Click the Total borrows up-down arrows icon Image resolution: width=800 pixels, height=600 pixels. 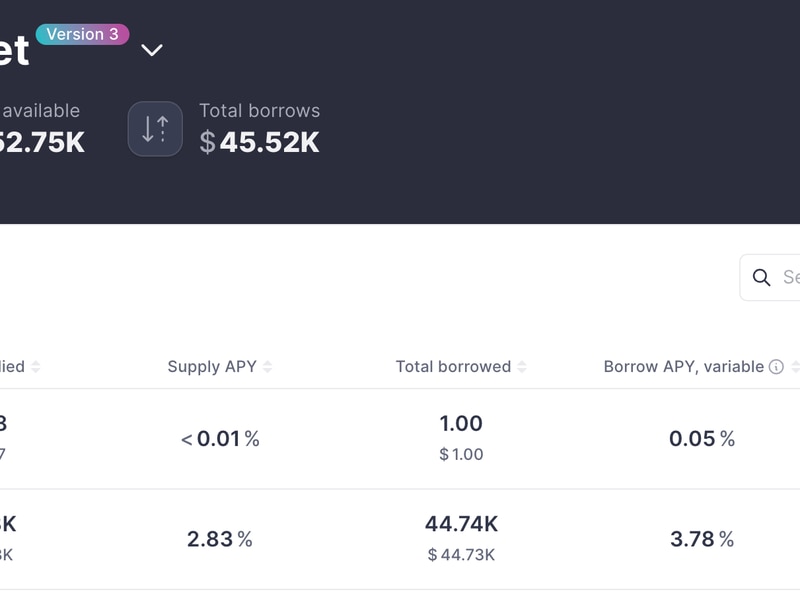coord(155,129)
